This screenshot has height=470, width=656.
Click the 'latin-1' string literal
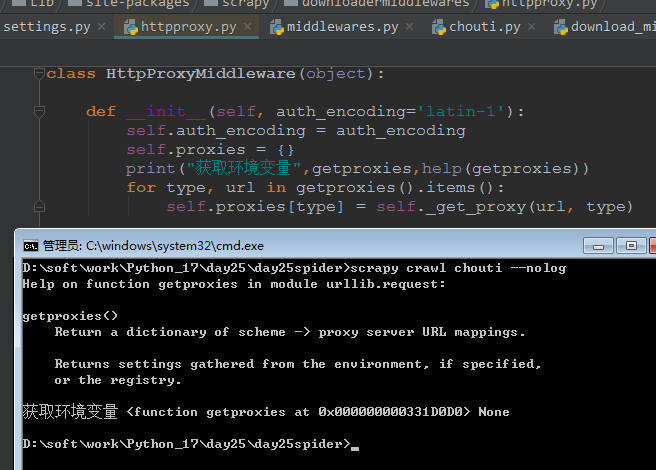click(461, 111)
